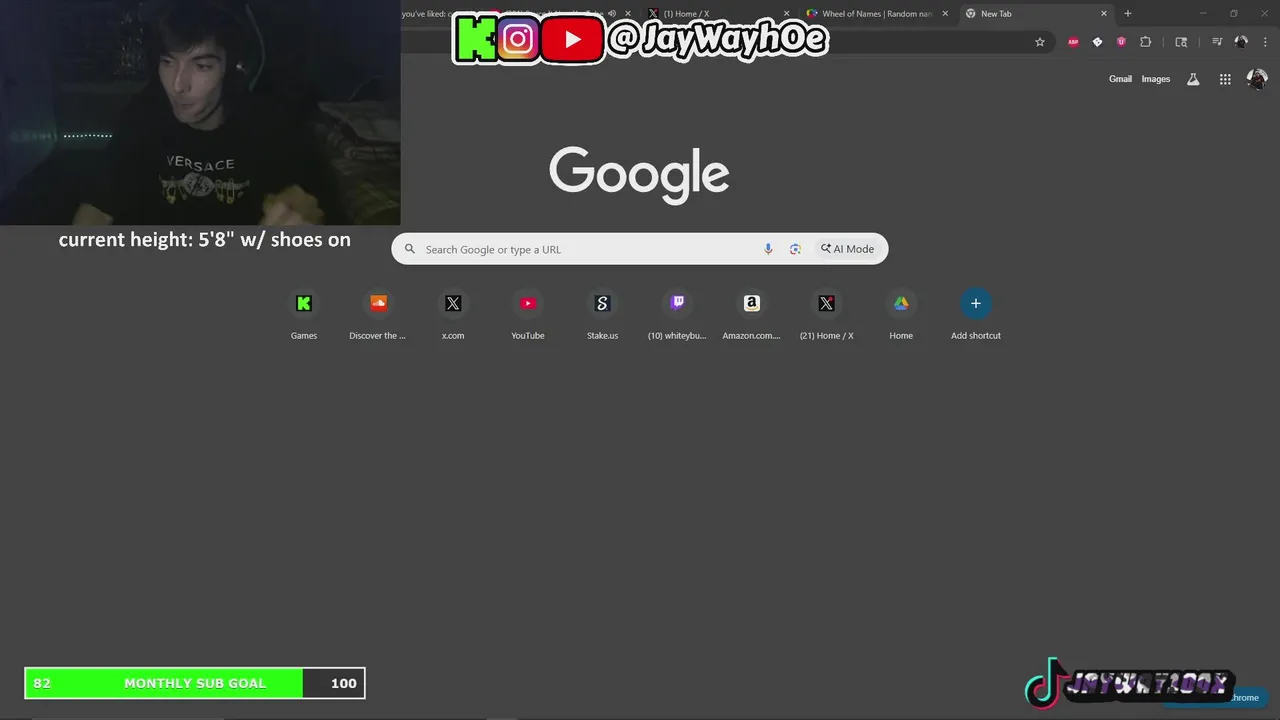Open the AdBlock Plus extension
The height and width of the screenshot is (720, 1280).
point(1073,42)
